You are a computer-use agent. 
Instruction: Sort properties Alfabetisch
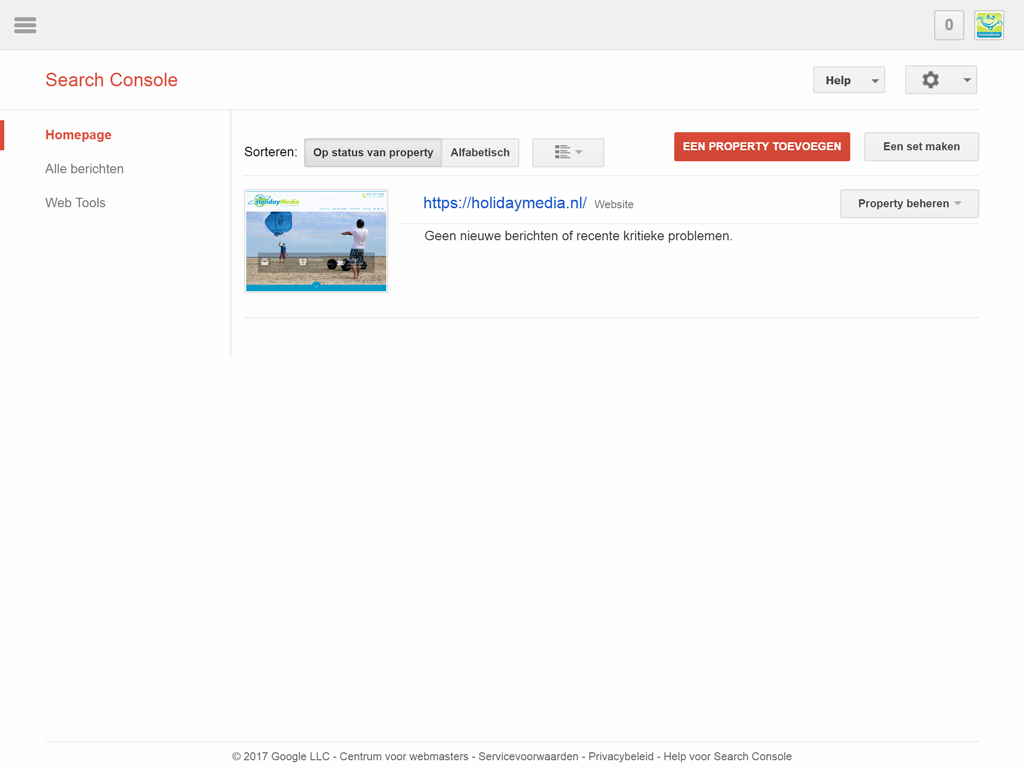pyautogui.click(x=480, y=152)
